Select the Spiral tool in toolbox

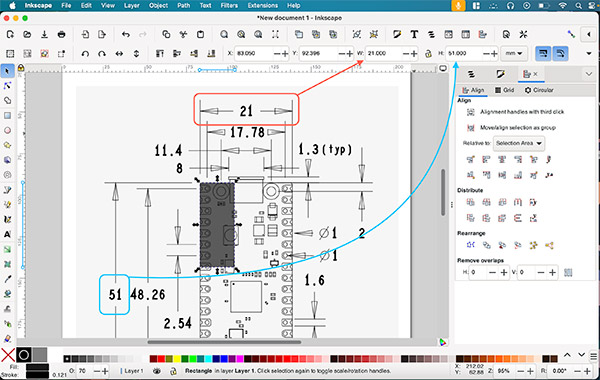[x=7, y=175]
